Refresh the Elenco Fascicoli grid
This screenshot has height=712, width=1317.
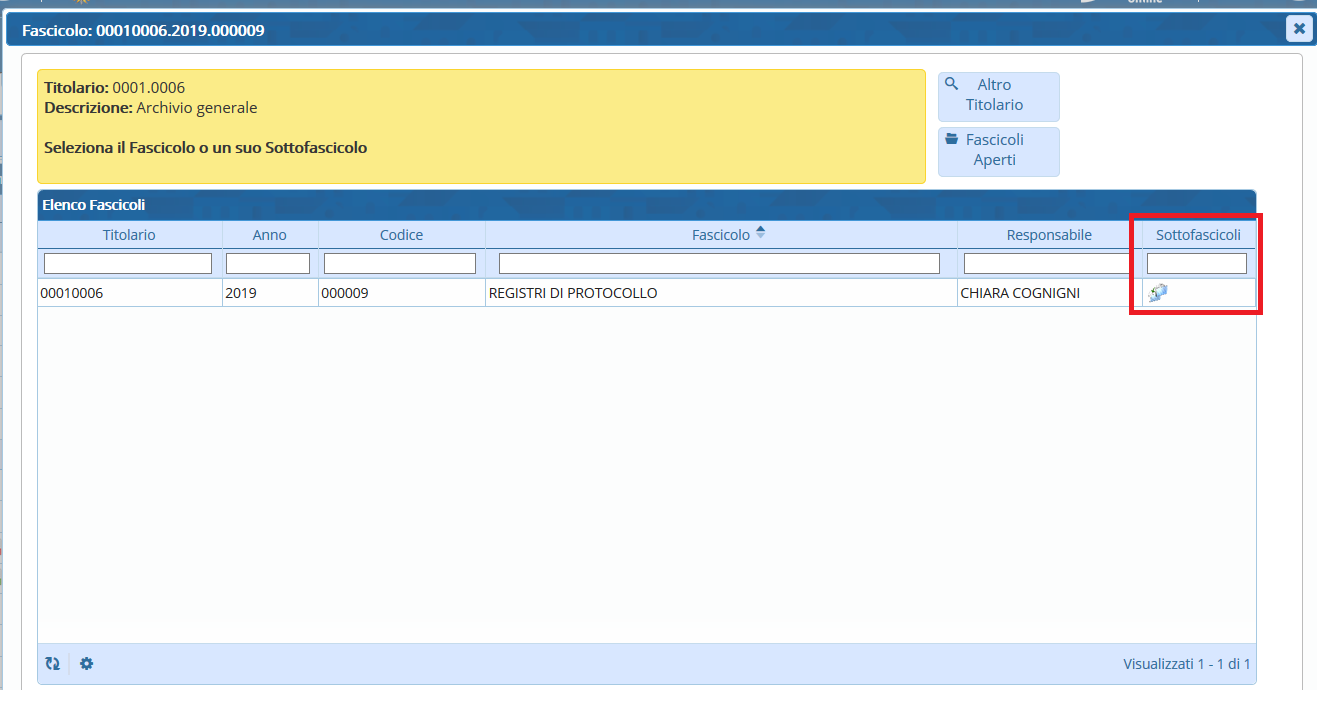click(x=53, y=663)
